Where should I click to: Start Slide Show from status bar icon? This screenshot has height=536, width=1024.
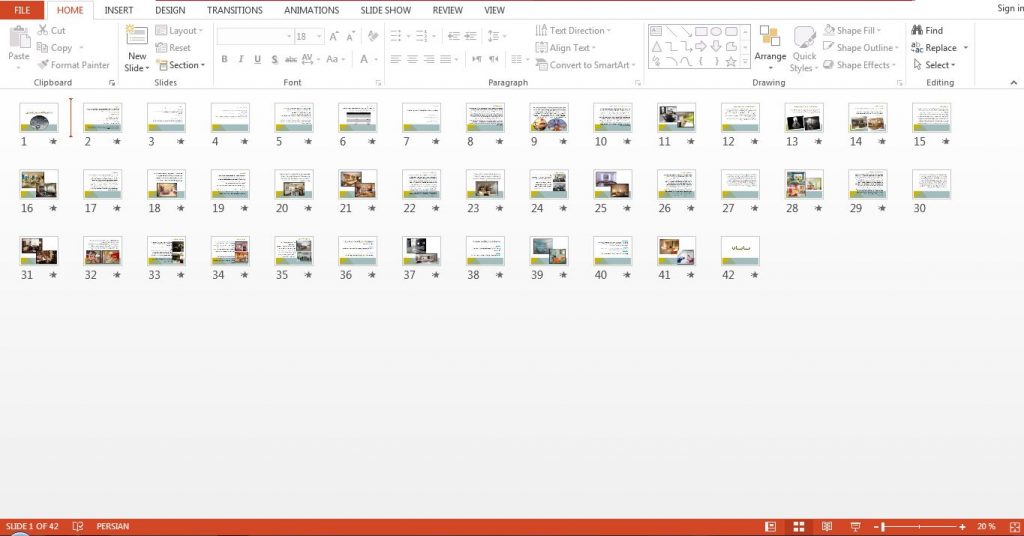pyautogui.click(x=855, y=526)
